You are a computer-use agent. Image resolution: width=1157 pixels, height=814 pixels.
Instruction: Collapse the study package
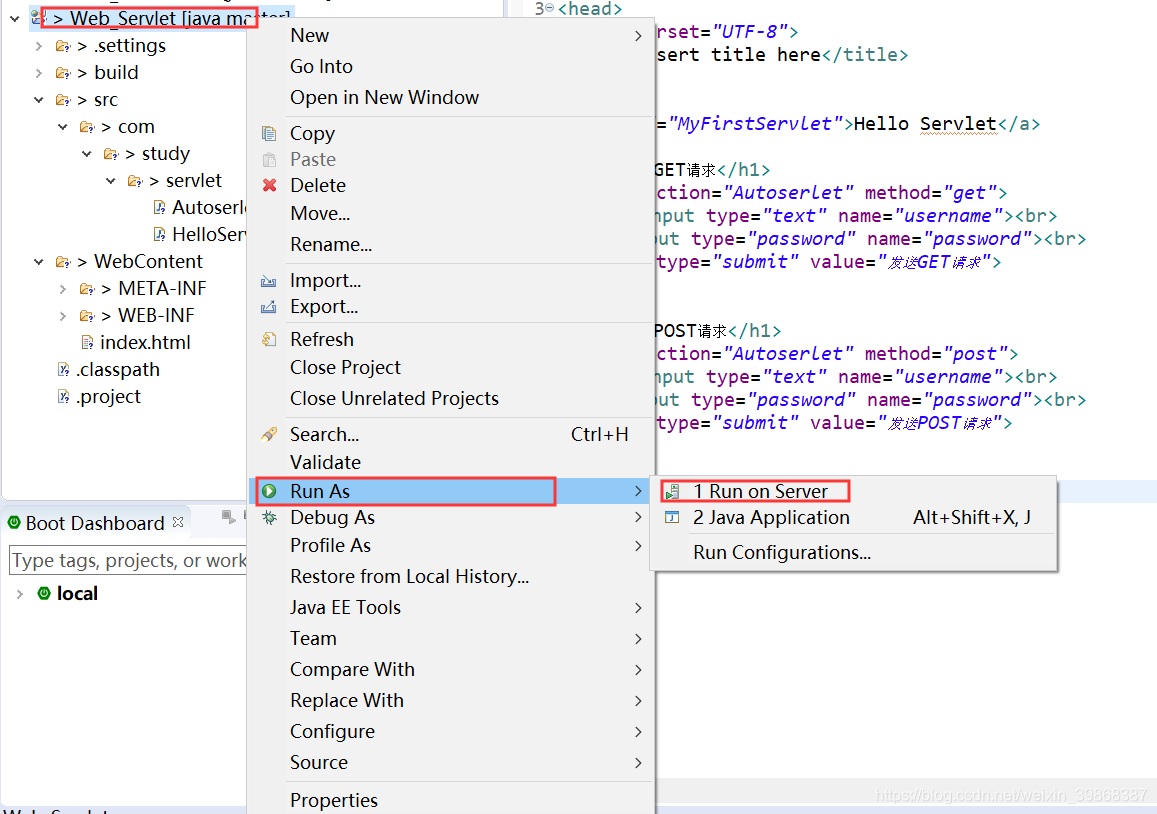coord(87,154)
